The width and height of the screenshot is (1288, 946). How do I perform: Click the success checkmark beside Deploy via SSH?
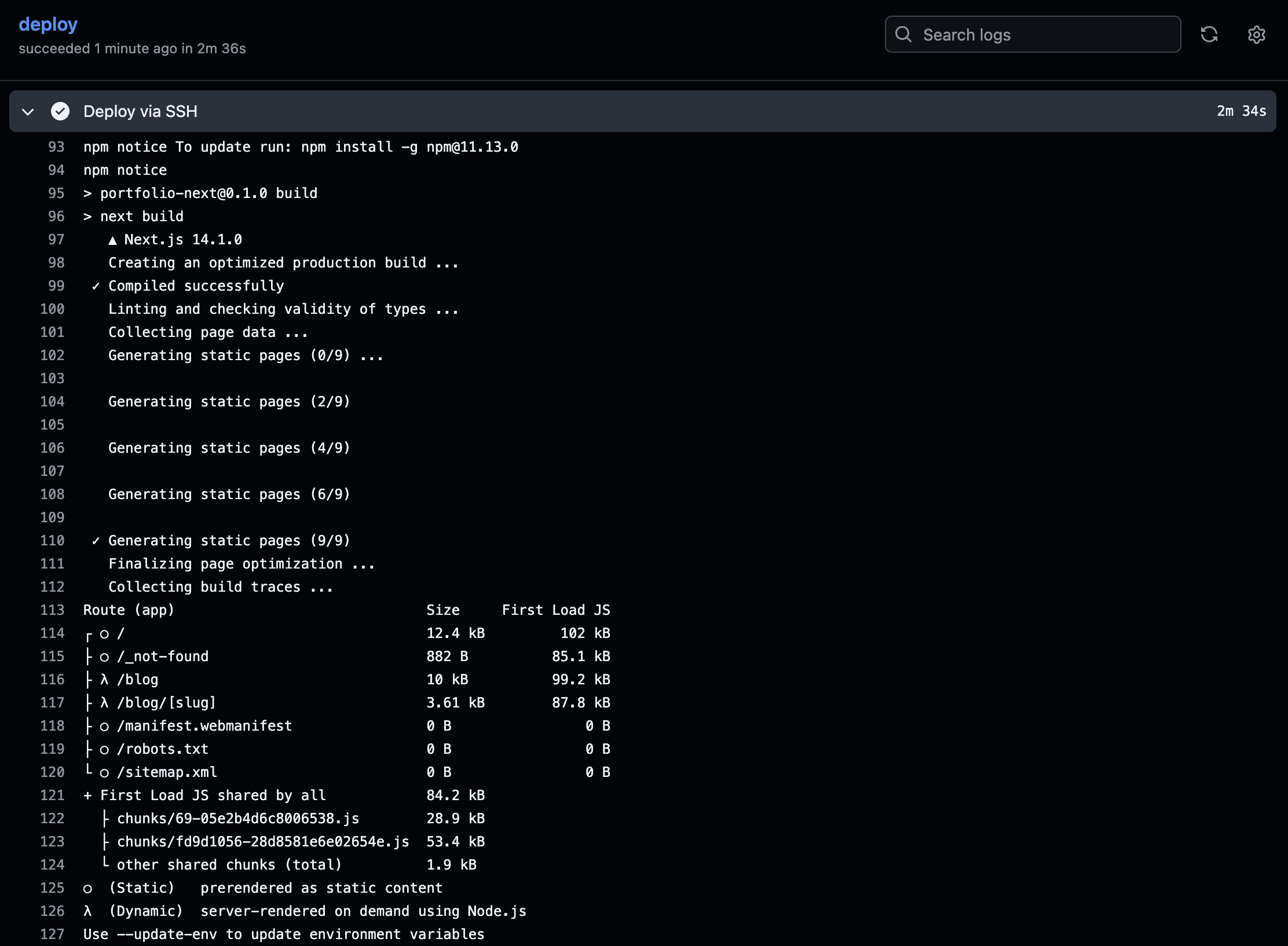pos(60,111)
